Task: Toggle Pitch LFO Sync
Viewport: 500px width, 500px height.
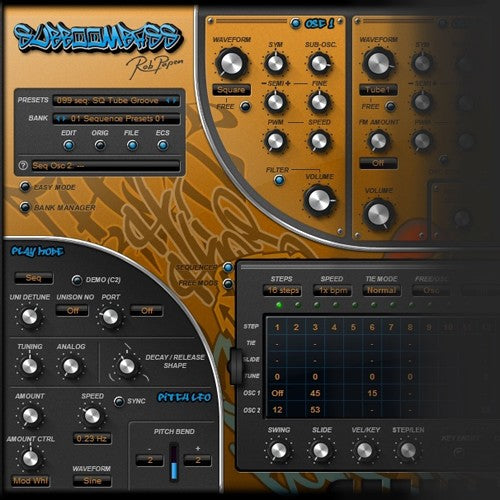Action: click(119, 401)
